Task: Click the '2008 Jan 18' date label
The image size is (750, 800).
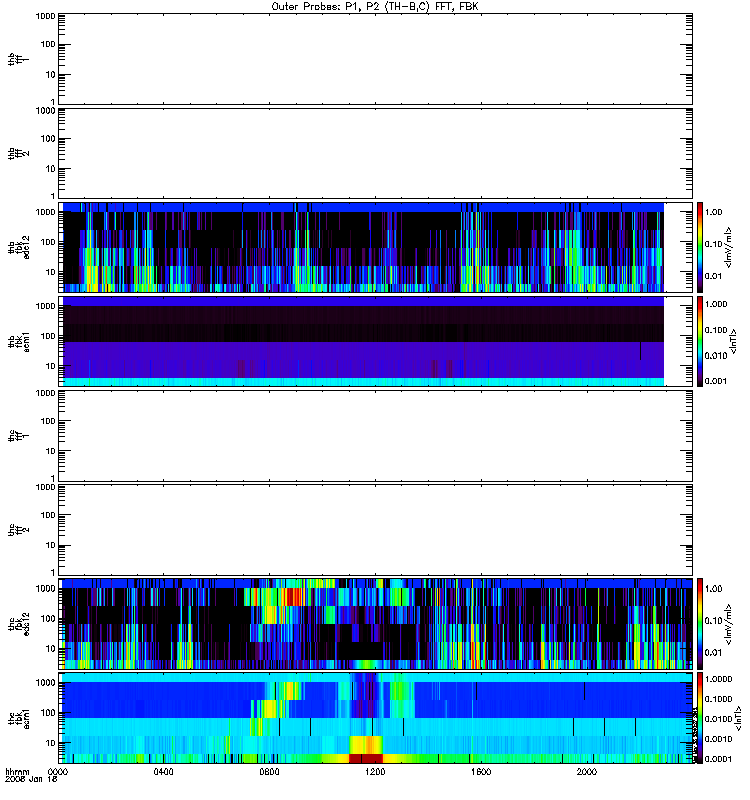Action: 31,780
